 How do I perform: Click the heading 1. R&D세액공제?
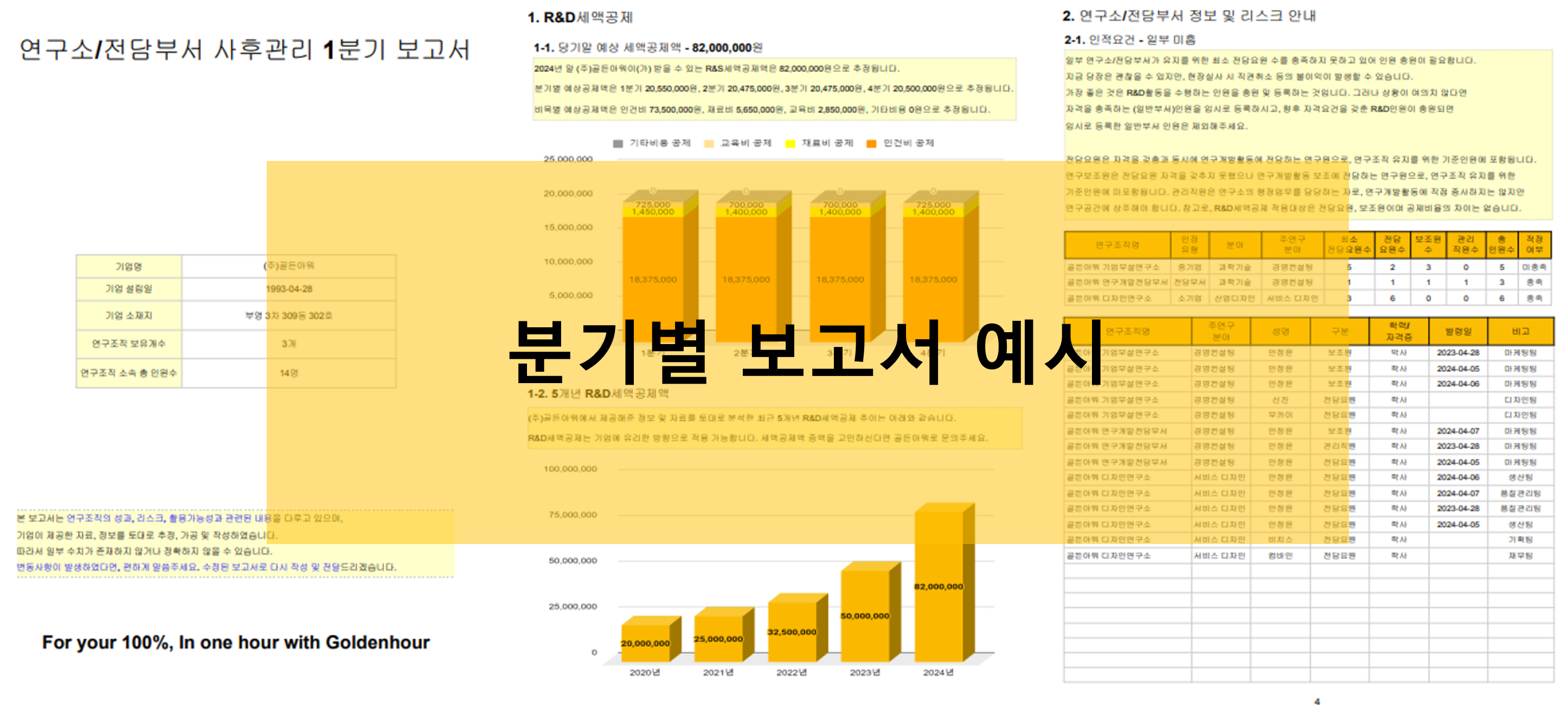tap(580, 17)
